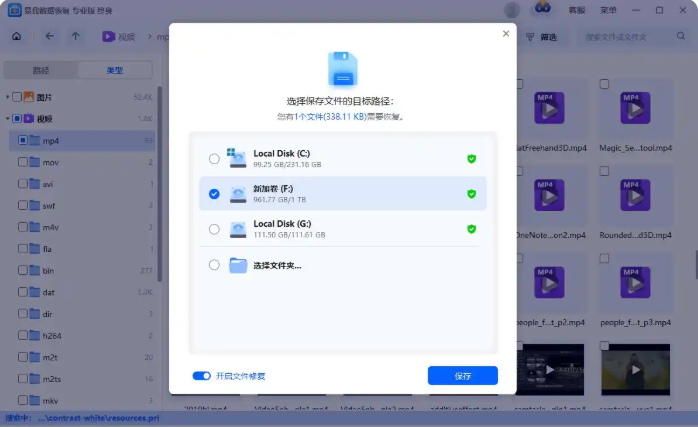Viewport: 698px width, 427px height.
Task: Go to the home icon in toolbar
Action: (16, 37)
